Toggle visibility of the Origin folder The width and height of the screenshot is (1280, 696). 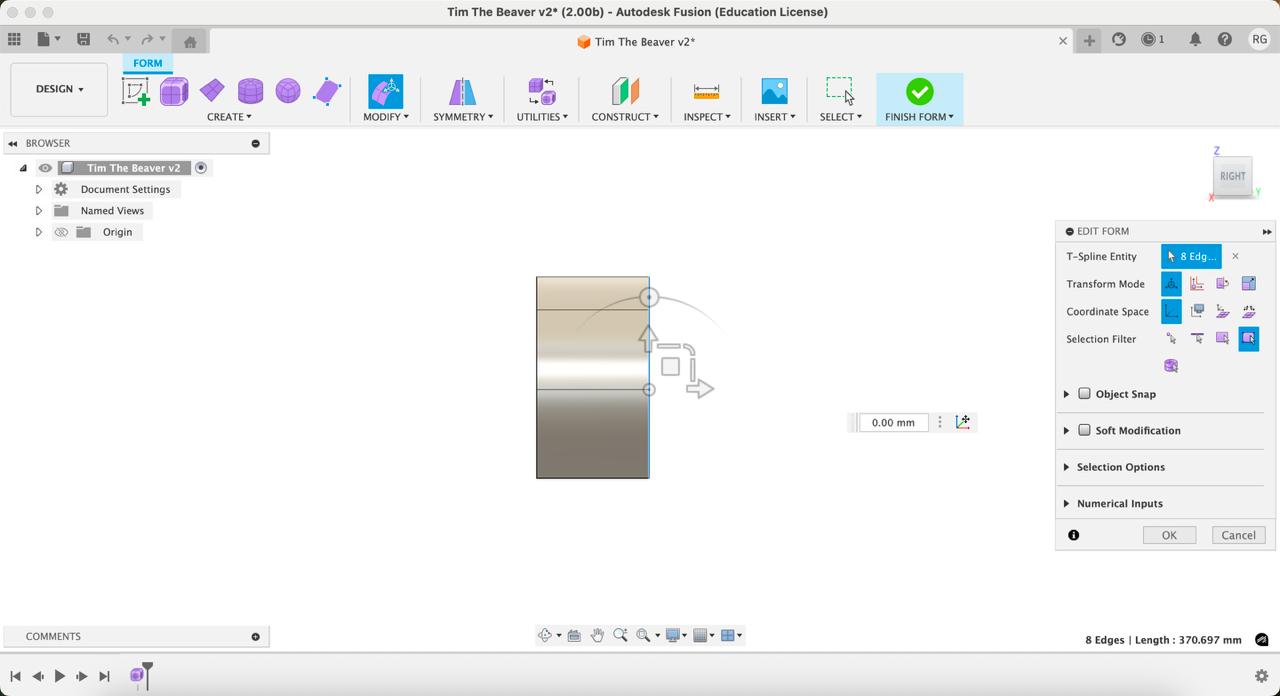tap(61, 232)
